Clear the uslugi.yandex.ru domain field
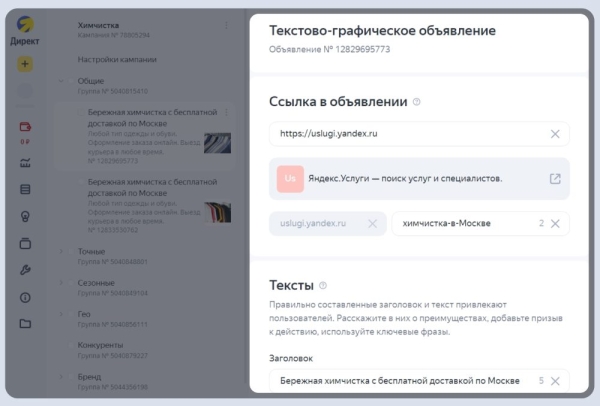The image size is (600, 406). pos(372,223)
